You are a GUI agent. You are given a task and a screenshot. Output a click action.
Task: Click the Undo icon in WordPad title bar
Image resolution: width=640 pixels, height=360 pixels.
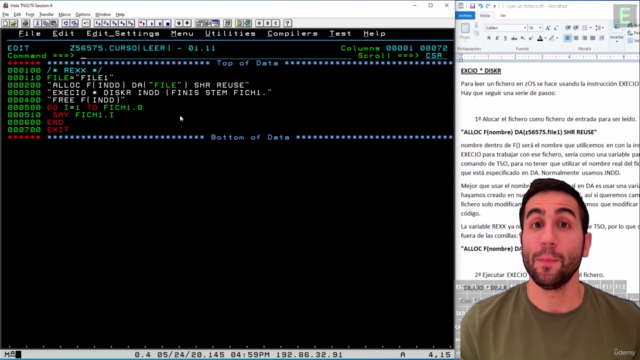[480, 6]
